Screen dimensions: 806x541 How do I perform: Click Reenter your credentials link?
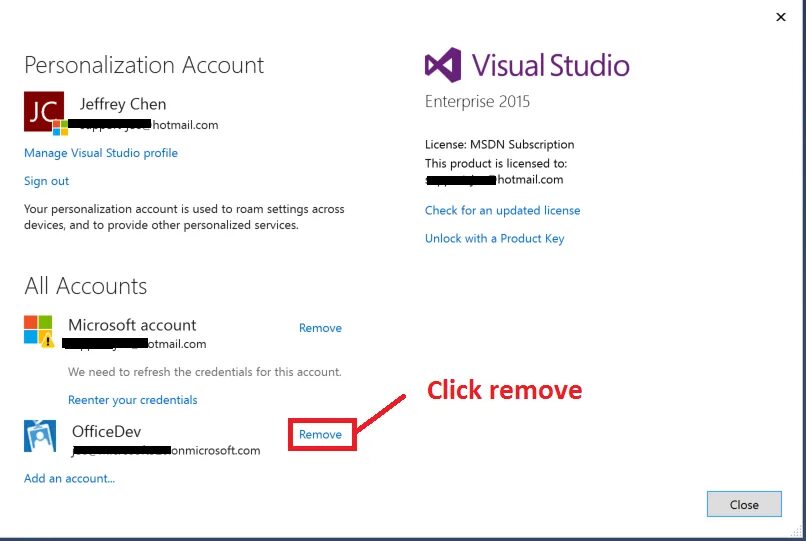coord(133,400)
